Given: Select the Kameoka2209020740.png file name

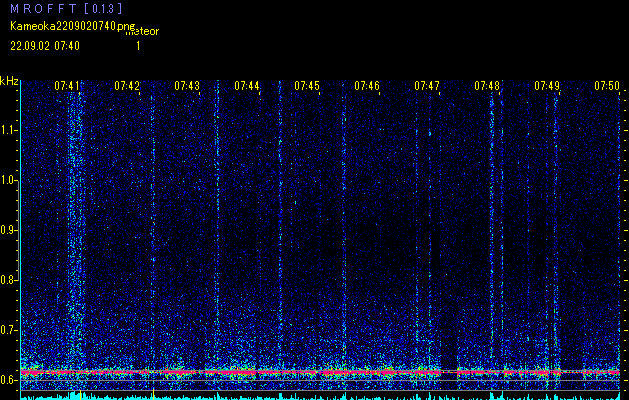Looking at the screenshot, I should pyautogui.click(x=73, y=26).
